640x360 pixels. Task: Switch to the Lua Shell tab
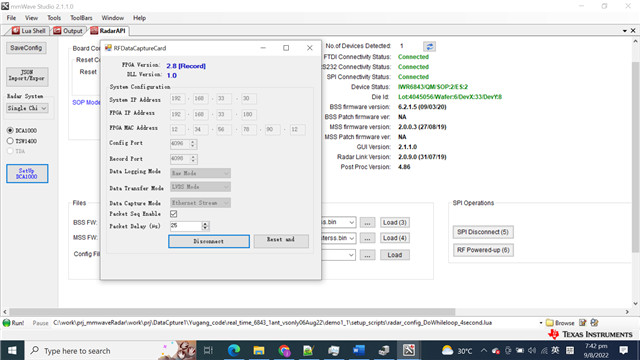[28, 31]
